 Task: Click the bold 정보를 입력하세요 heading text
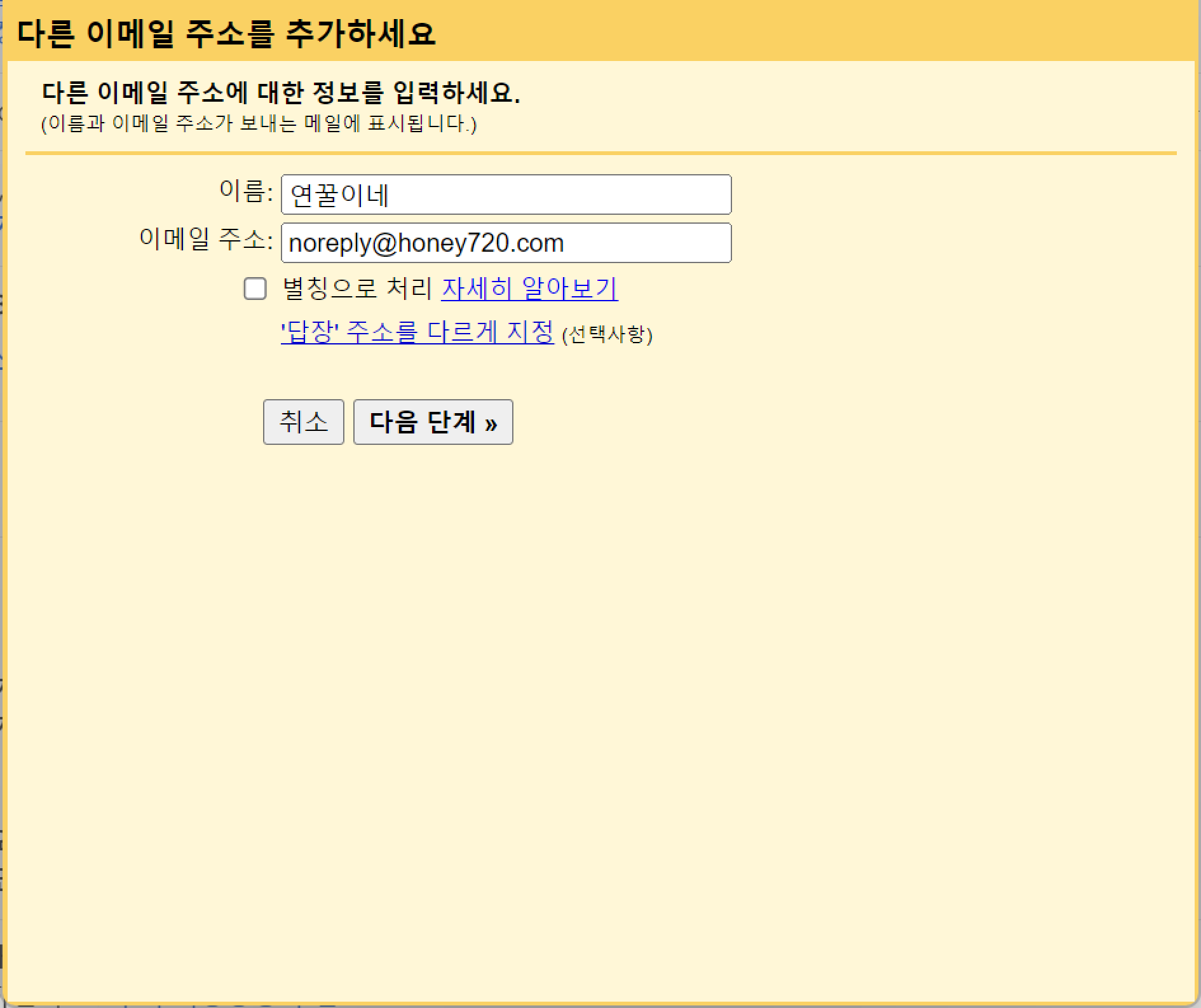click(x=281, y=93)
